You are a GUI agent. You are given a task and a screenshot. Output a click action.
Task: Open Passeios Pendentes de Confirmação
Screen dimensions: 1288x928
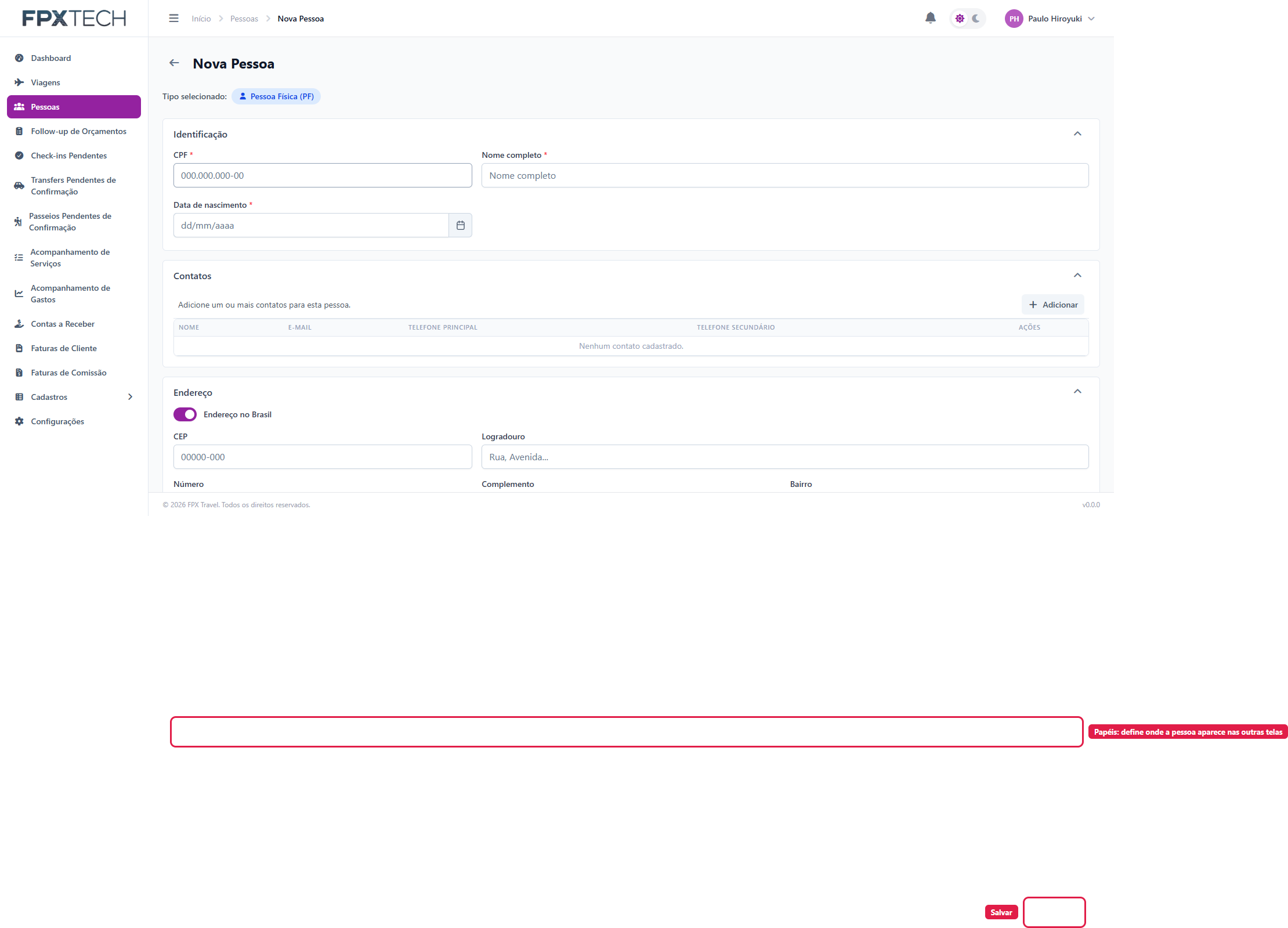click(74, 222)
